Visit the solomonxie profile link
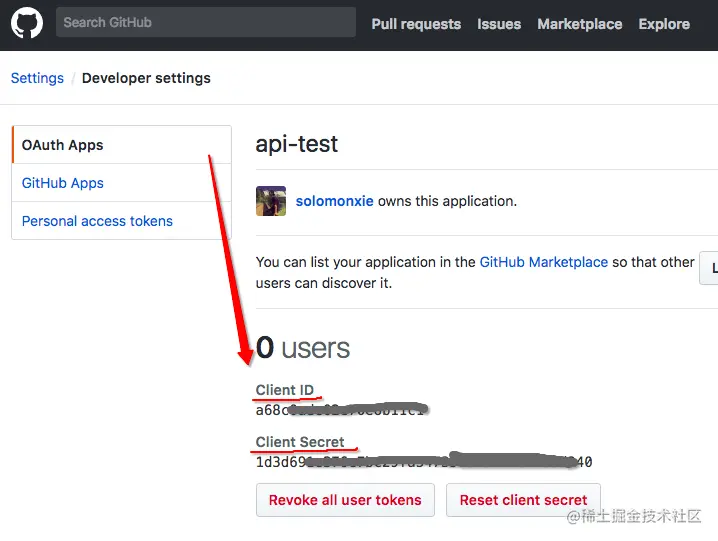Image resolution: width=718 pixels, height=541 pixels. click(x=334, y=201)
